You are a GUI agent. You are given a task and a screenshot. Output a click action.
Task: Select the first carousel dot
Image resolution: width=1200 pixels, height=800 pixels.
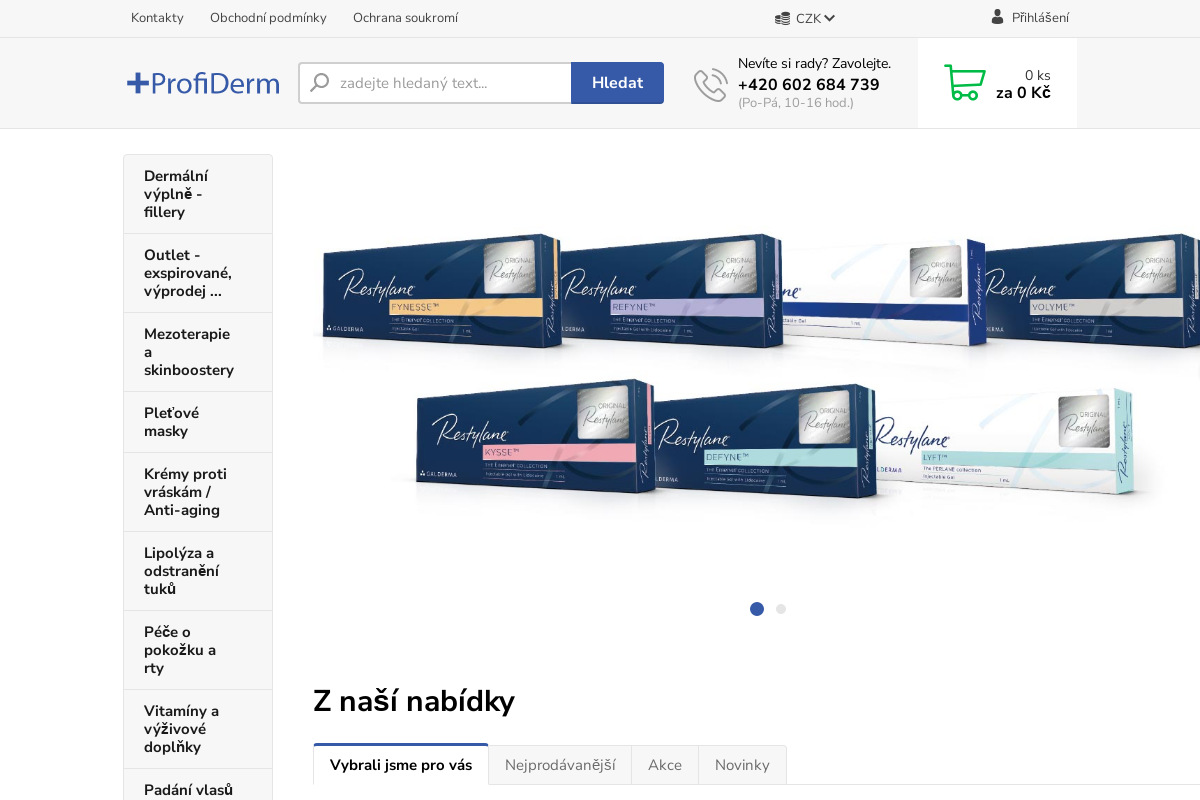coord(757,609)
